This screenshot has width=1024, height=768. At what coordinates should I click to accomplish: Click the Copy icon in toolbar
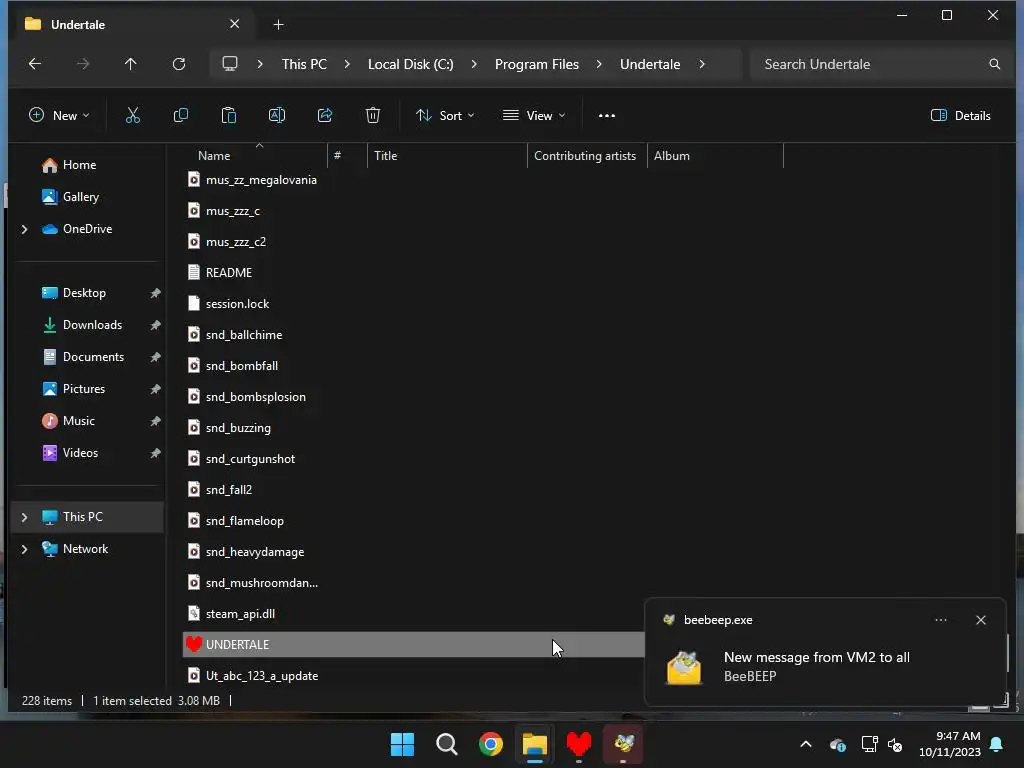[181, 116]
